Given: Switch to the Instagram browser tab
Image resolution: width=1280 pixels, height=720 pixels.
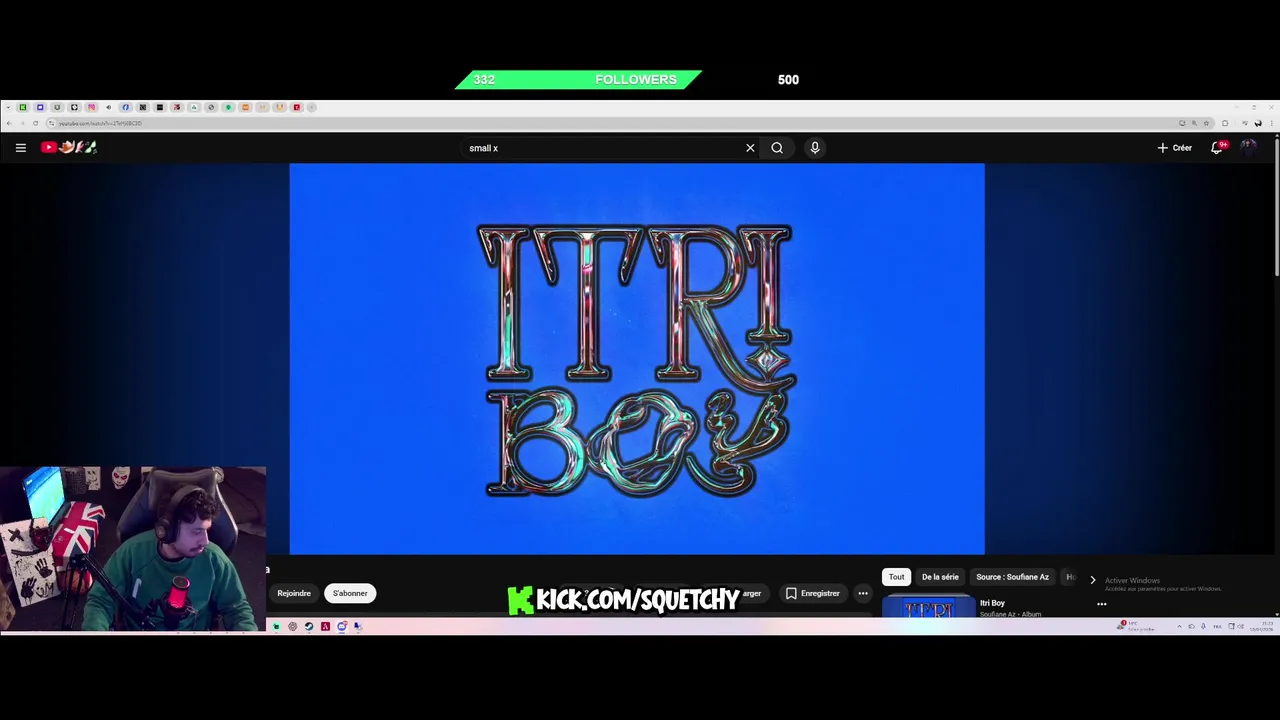Looking at the screenshot, I should click(92, 107).
